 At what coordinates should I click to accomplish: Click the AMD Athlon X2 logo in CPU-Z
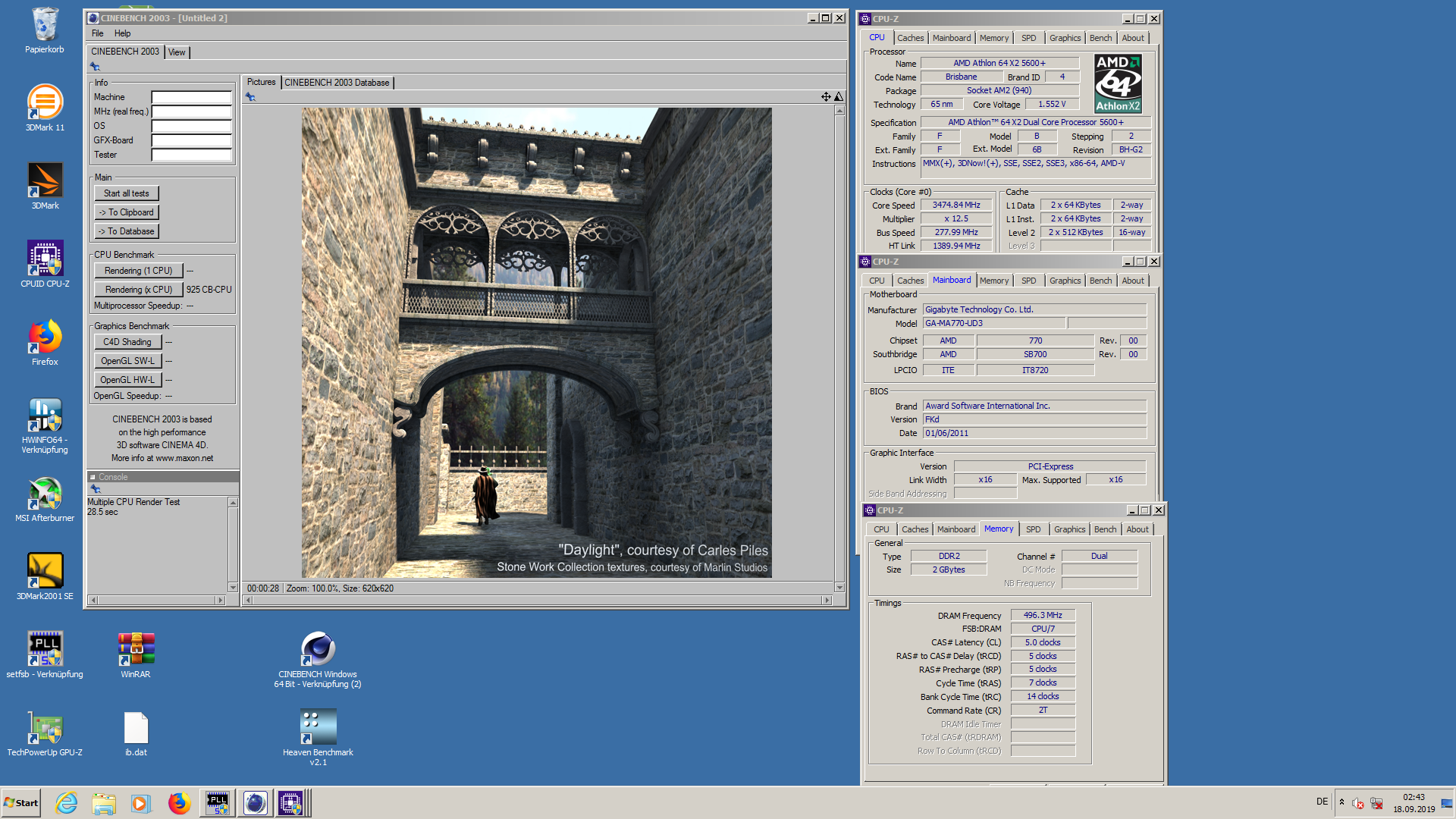click(x=1118, y=83)
